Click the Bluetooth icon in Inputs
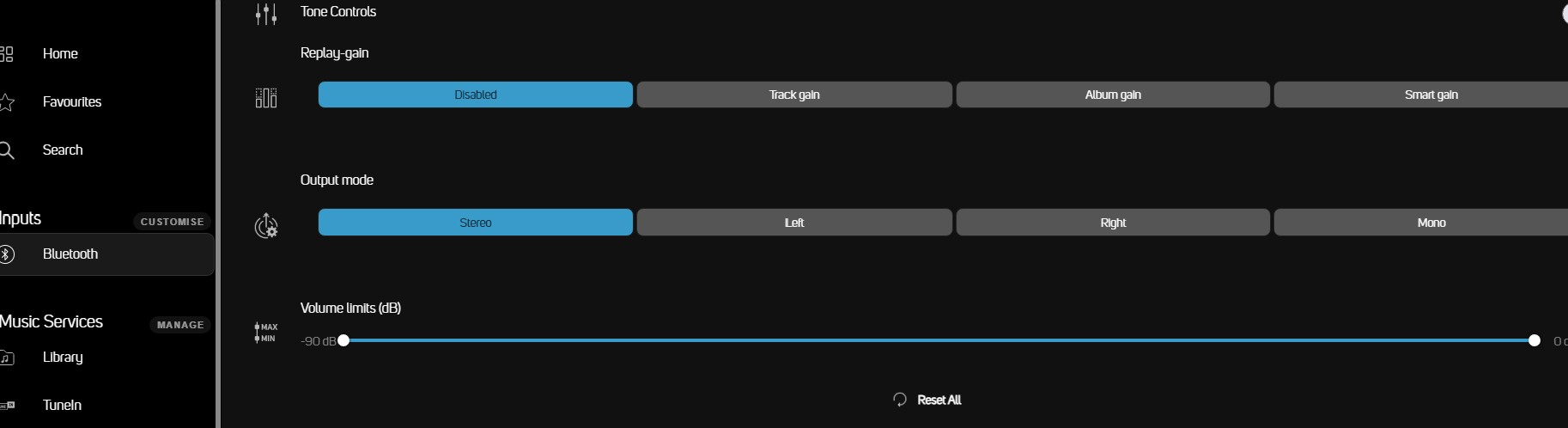The height and width of the screenshot is (428, 1568). pyautogui.click(x=7, y=254)
